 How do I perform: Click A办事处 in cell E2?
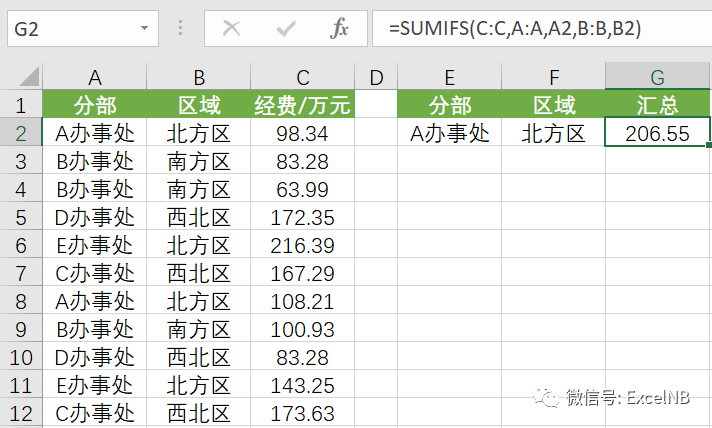[450, 133]
